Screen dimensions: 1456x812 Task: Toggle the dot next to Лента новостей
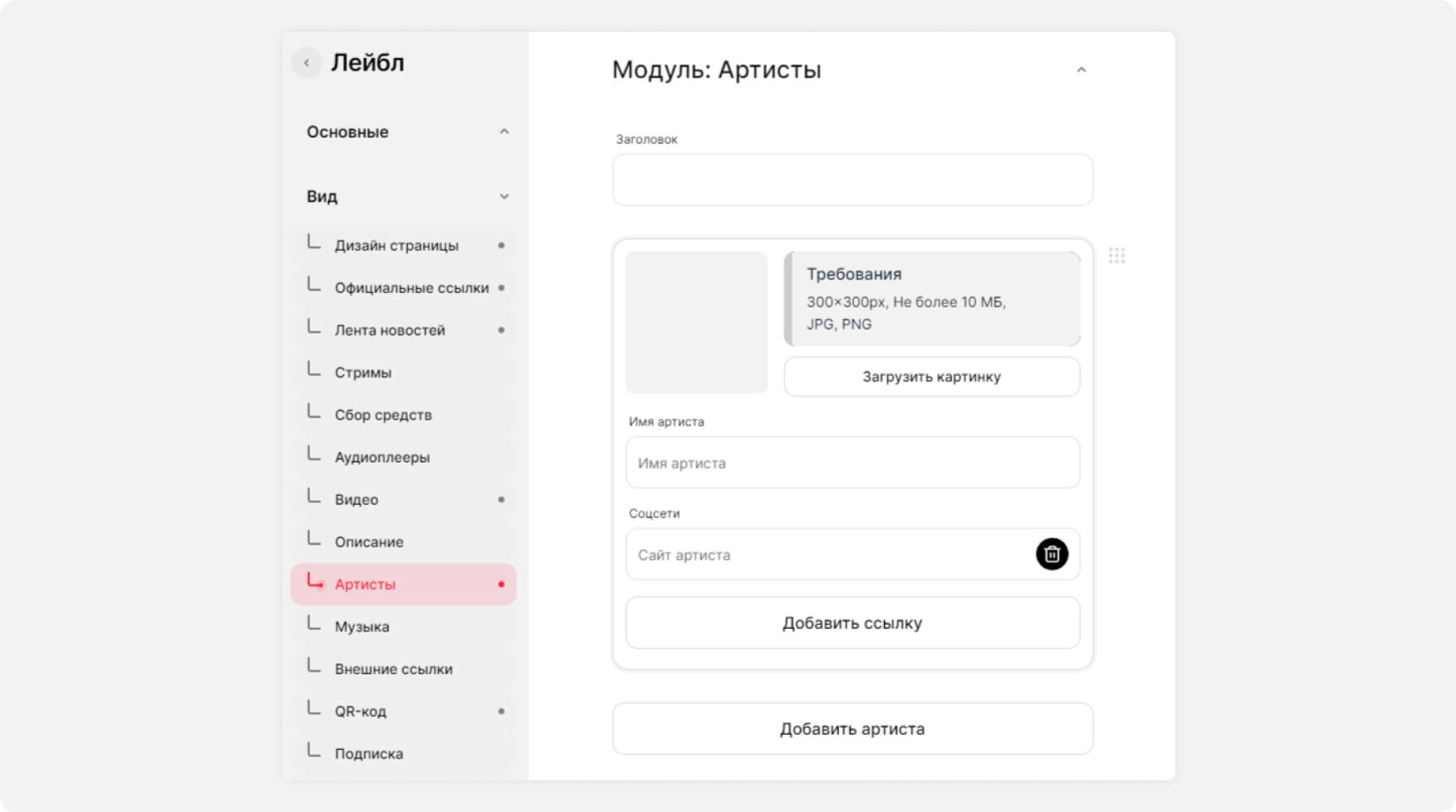click(501, 330)
